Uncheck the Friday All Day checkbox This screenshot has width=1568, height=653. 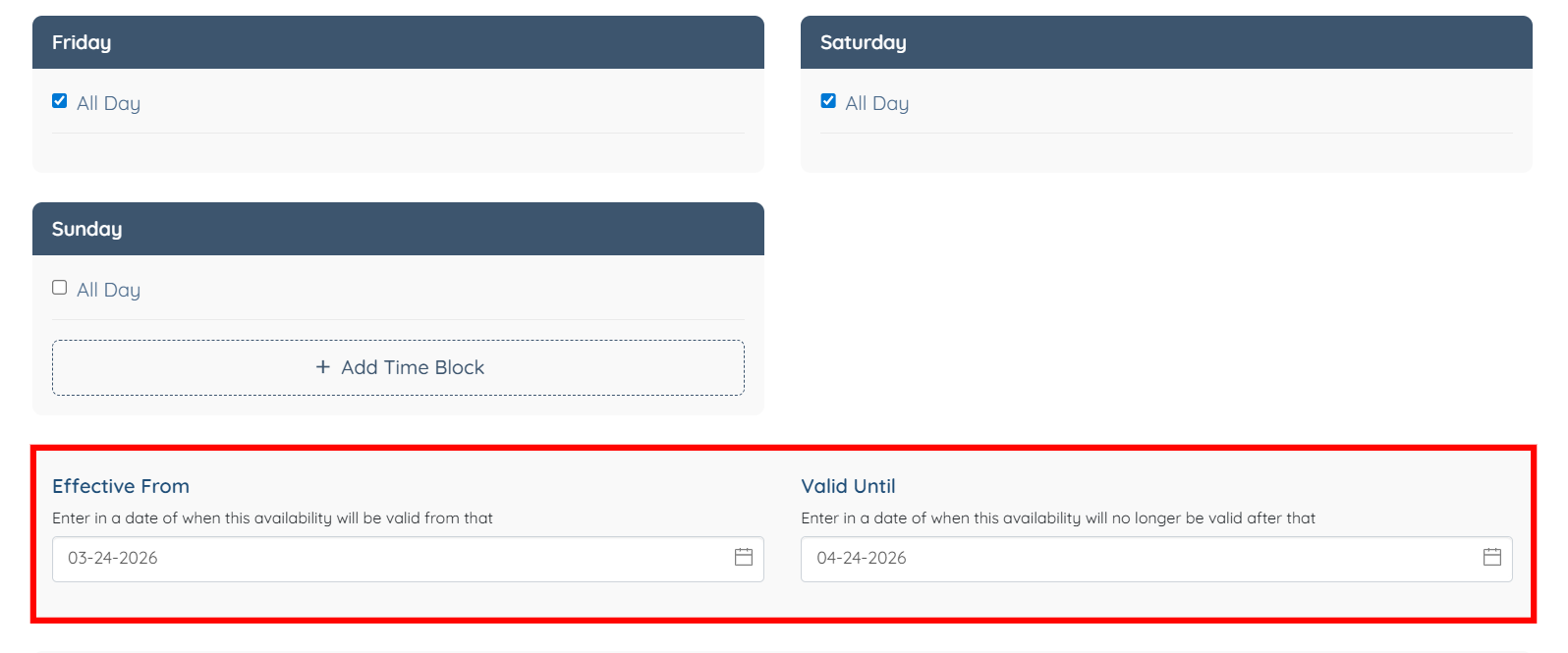(x=60, y=101)
